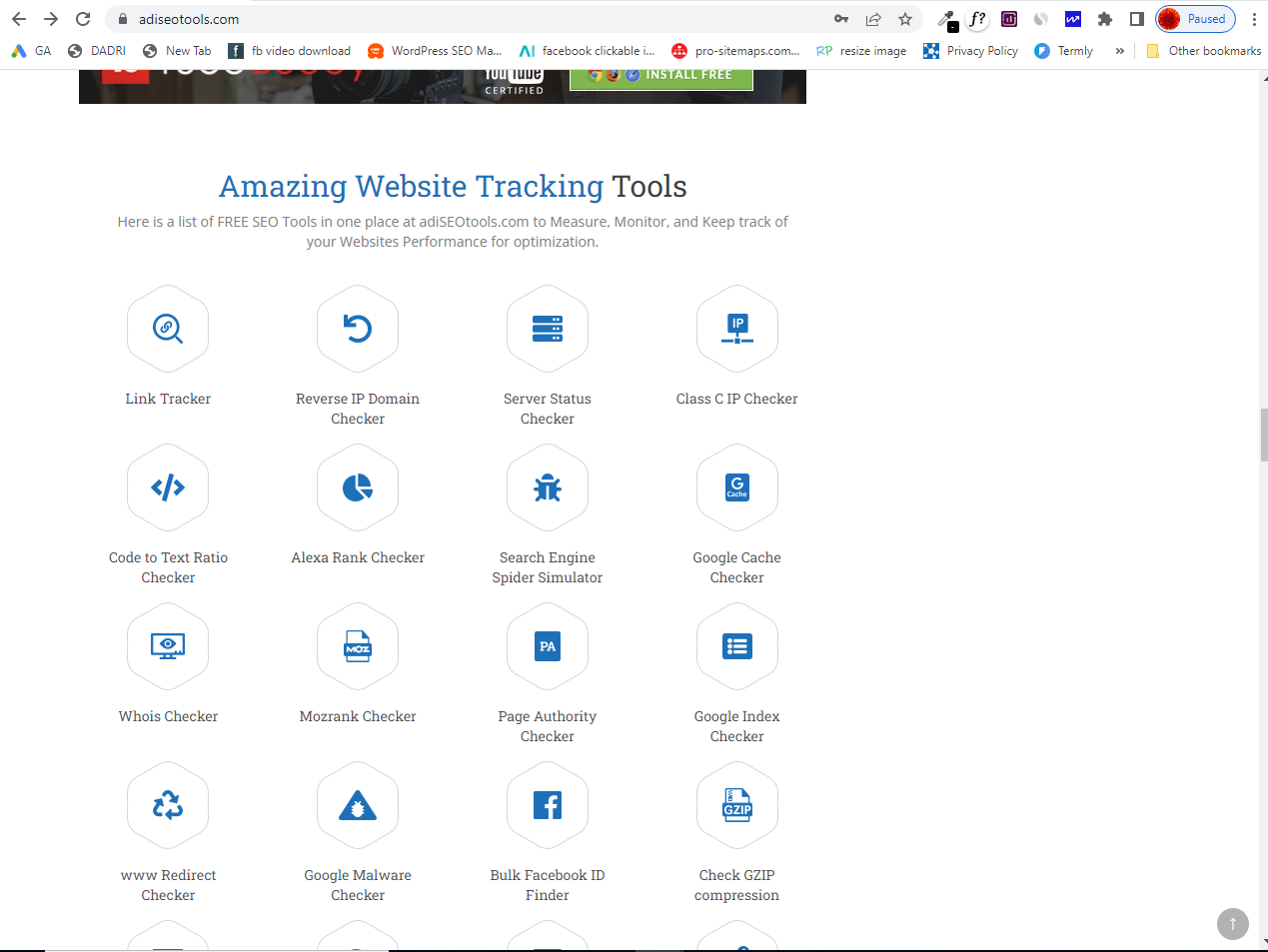Bookmark this page with the star icon
The height and width of the screenshot is (952, 1268).
[905, 19]
